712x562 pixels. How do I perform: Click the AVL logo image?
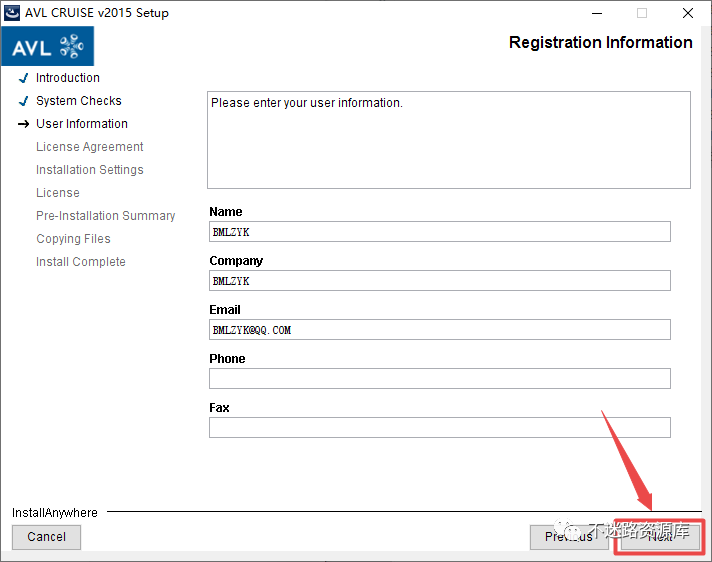pos(48,46)
